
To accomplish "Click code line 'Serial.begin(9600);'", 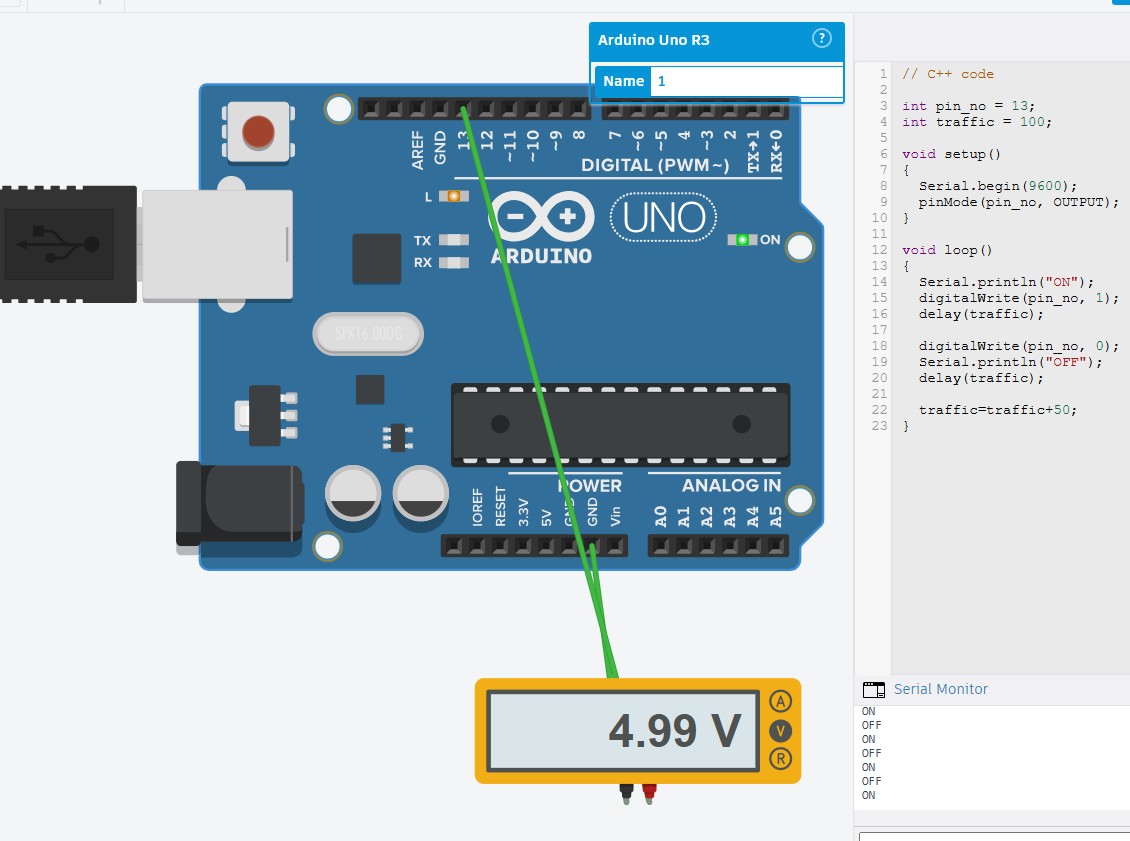I will click(997, 186).
